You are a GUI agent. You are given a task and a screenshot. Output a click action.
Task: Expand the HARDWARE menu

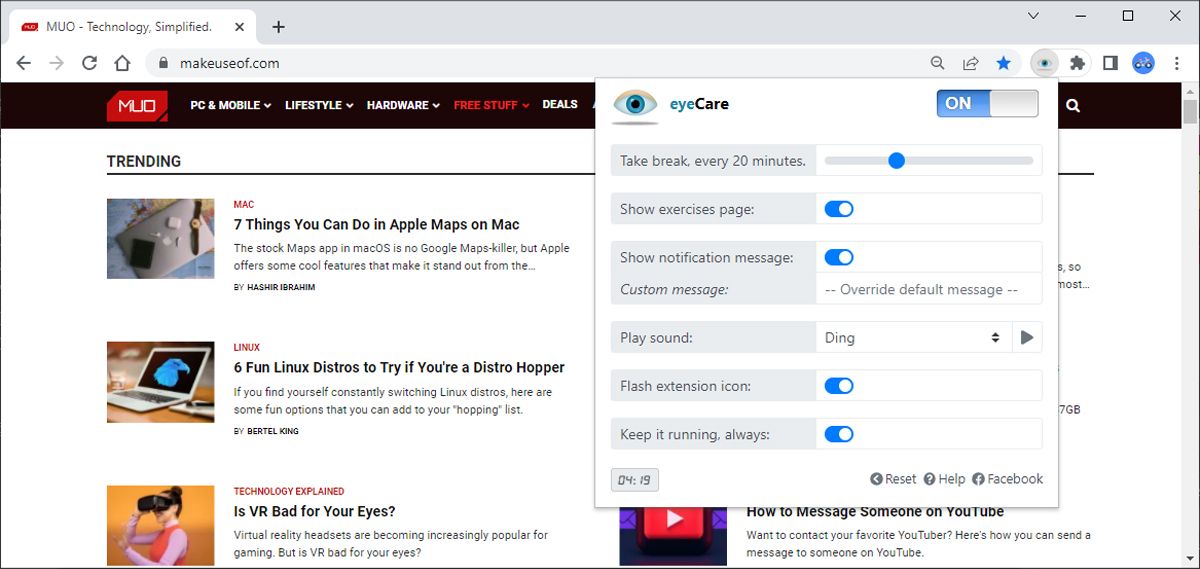pos(403,105)
